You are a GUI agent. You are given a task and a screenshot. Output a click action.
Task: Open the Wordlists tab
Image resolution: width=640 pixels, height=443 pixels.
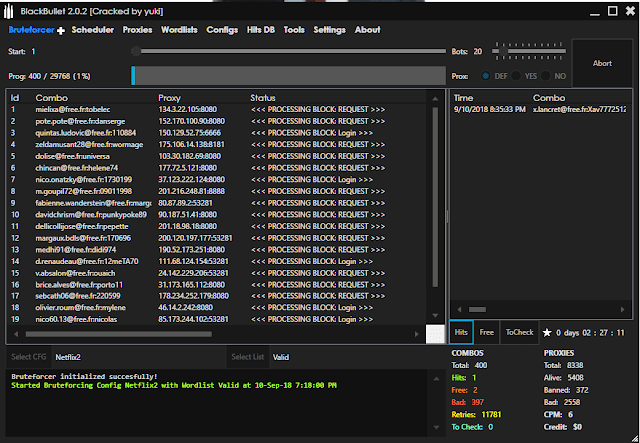[179, 30]
